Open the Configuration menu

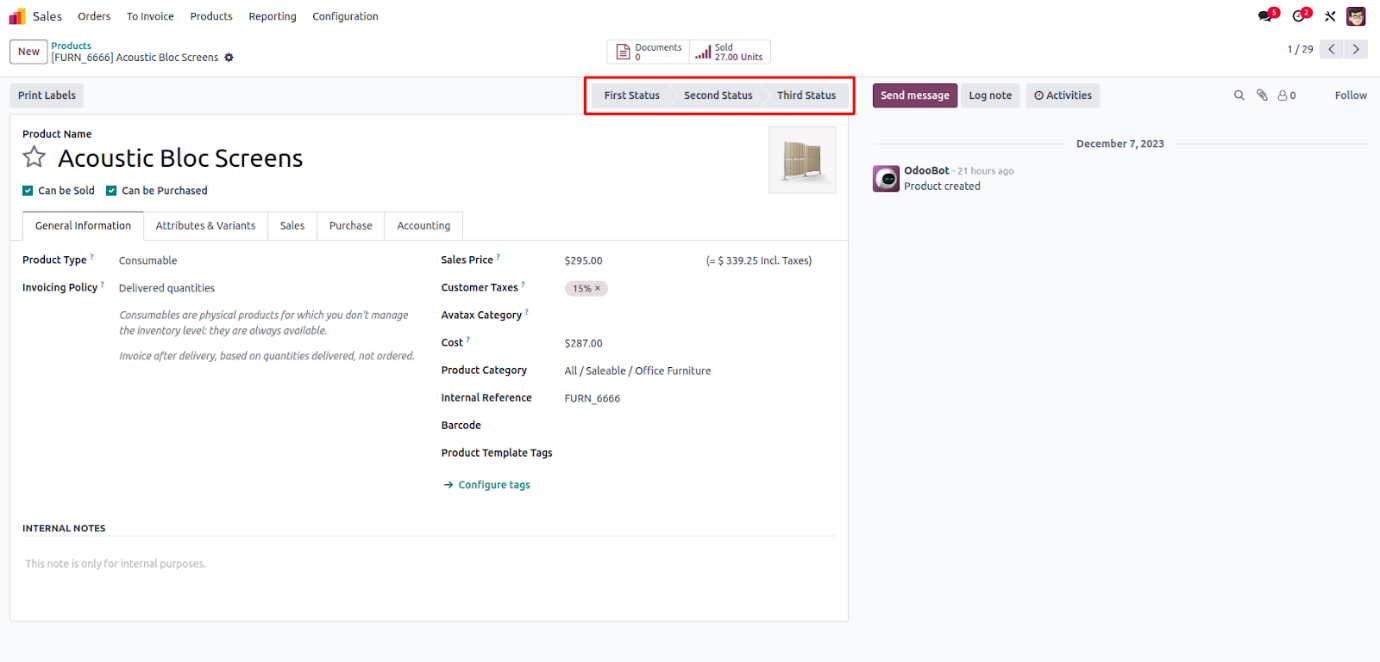(x=345, y=16)
